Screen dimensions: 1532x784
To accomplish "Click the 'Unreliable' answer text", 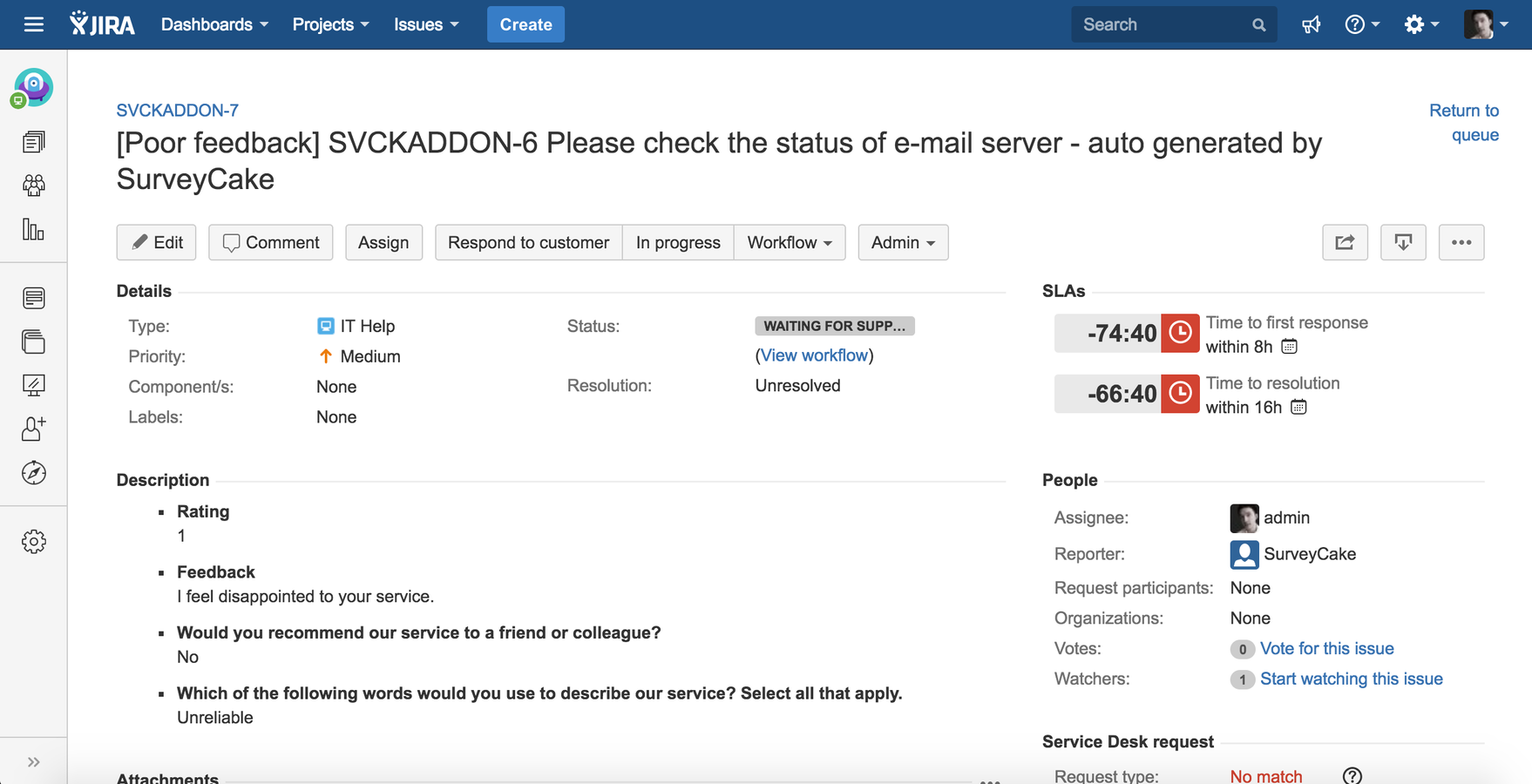I will point(215,718).
